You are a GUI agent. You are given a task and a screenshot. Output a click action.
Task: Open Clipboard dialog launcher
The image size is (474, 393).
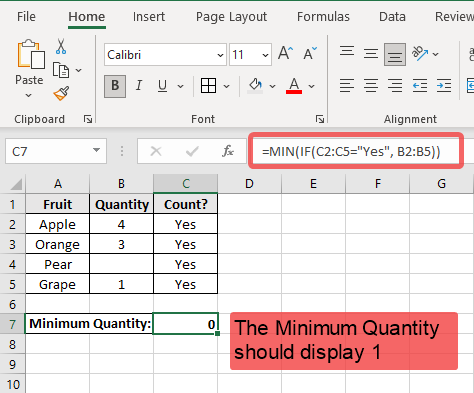point(88,119)
